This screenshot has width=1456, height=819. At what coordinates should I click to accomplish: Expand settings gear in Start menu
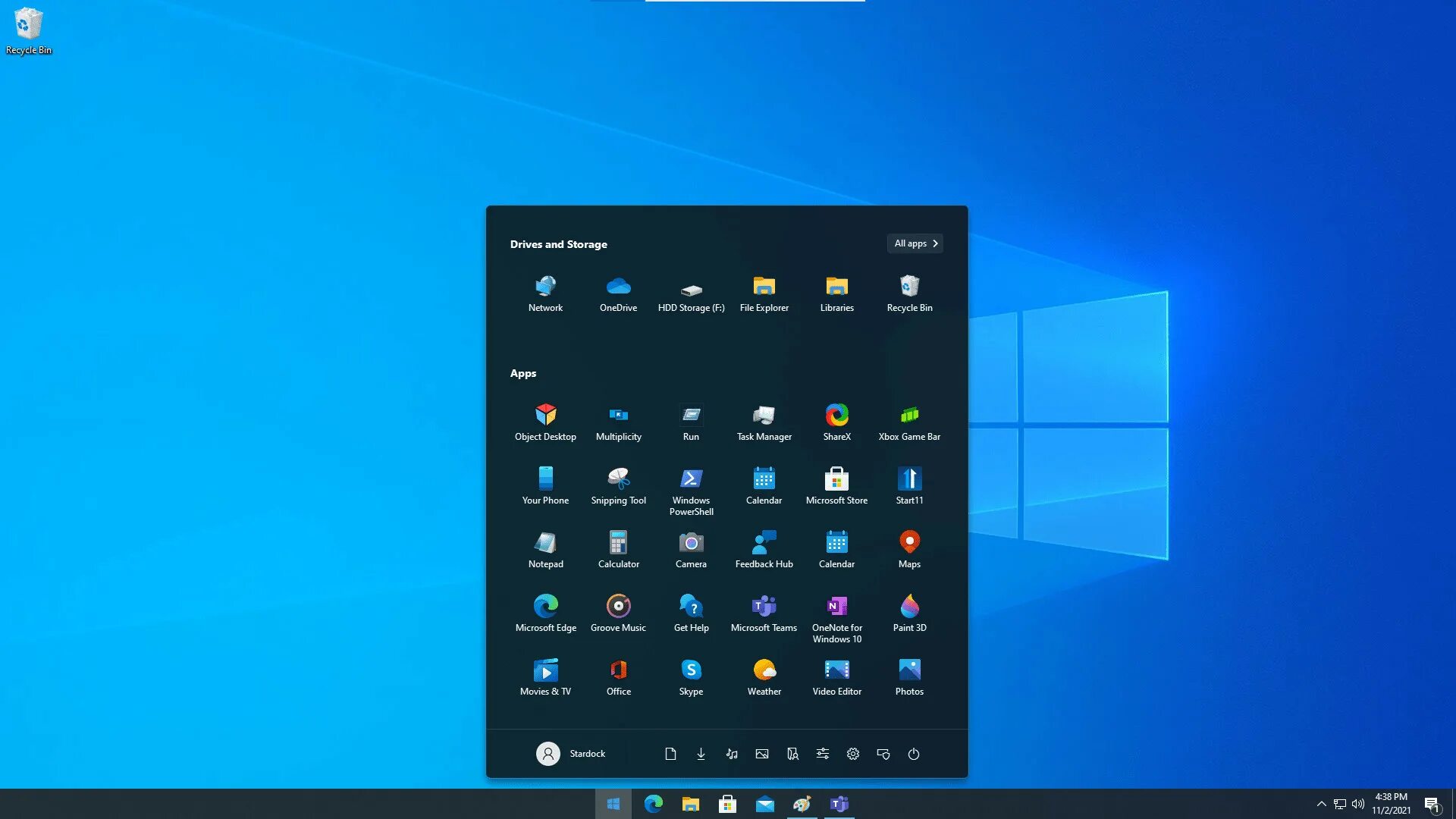[x=853, y=753]
